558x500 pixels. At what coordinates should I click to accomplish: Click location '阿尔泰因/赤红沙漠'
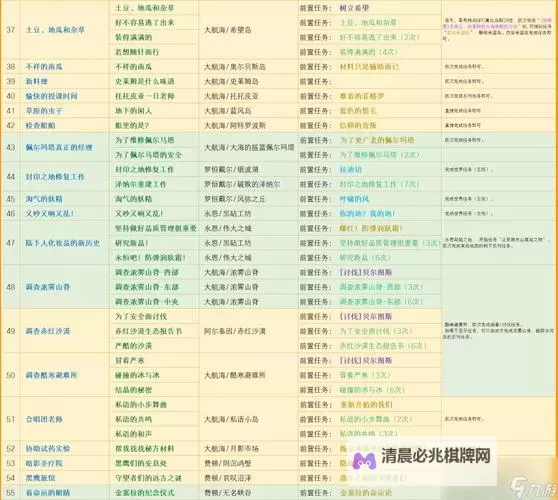[x=235, y=331]
